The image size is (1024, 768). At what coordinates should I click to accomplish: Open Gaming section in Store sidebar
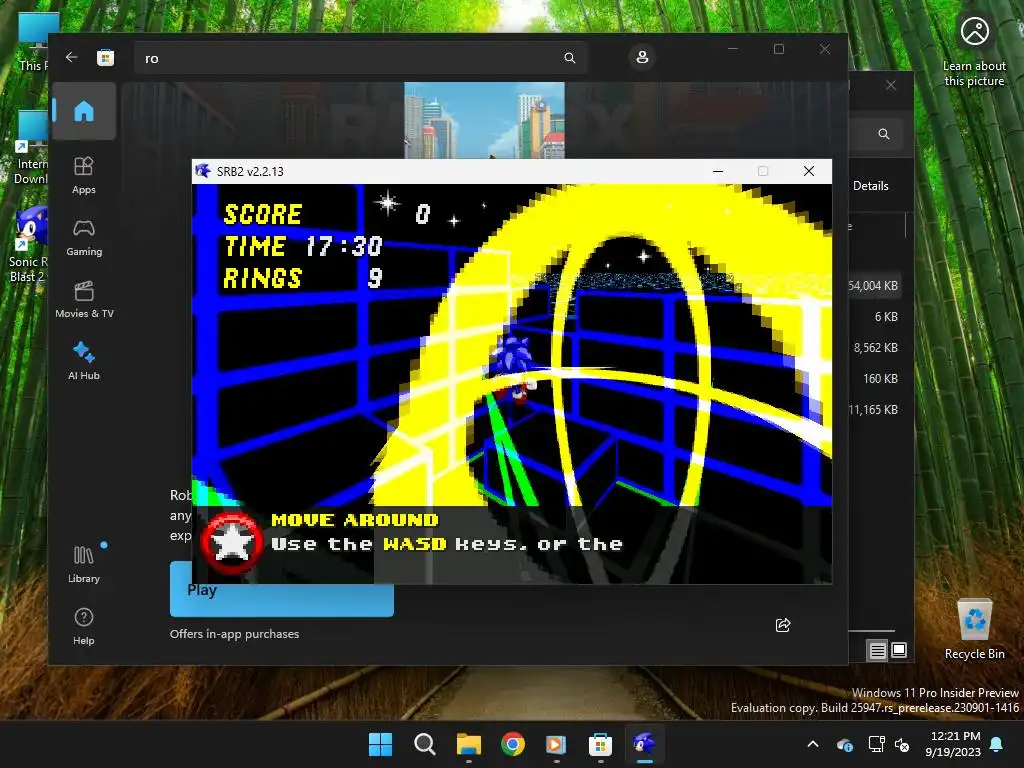coord(84,238)
